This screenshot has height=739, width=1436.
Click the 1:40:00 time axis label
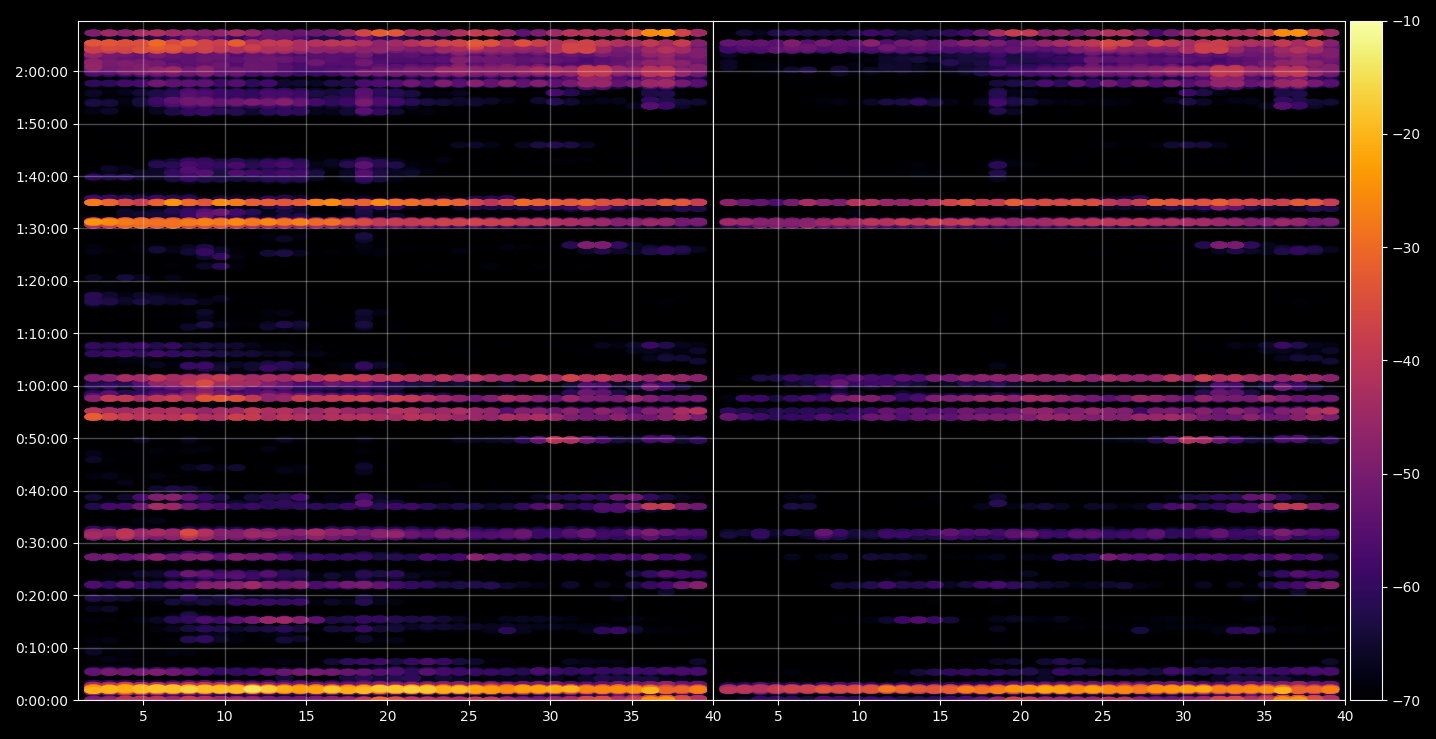[x=42, y=176]
